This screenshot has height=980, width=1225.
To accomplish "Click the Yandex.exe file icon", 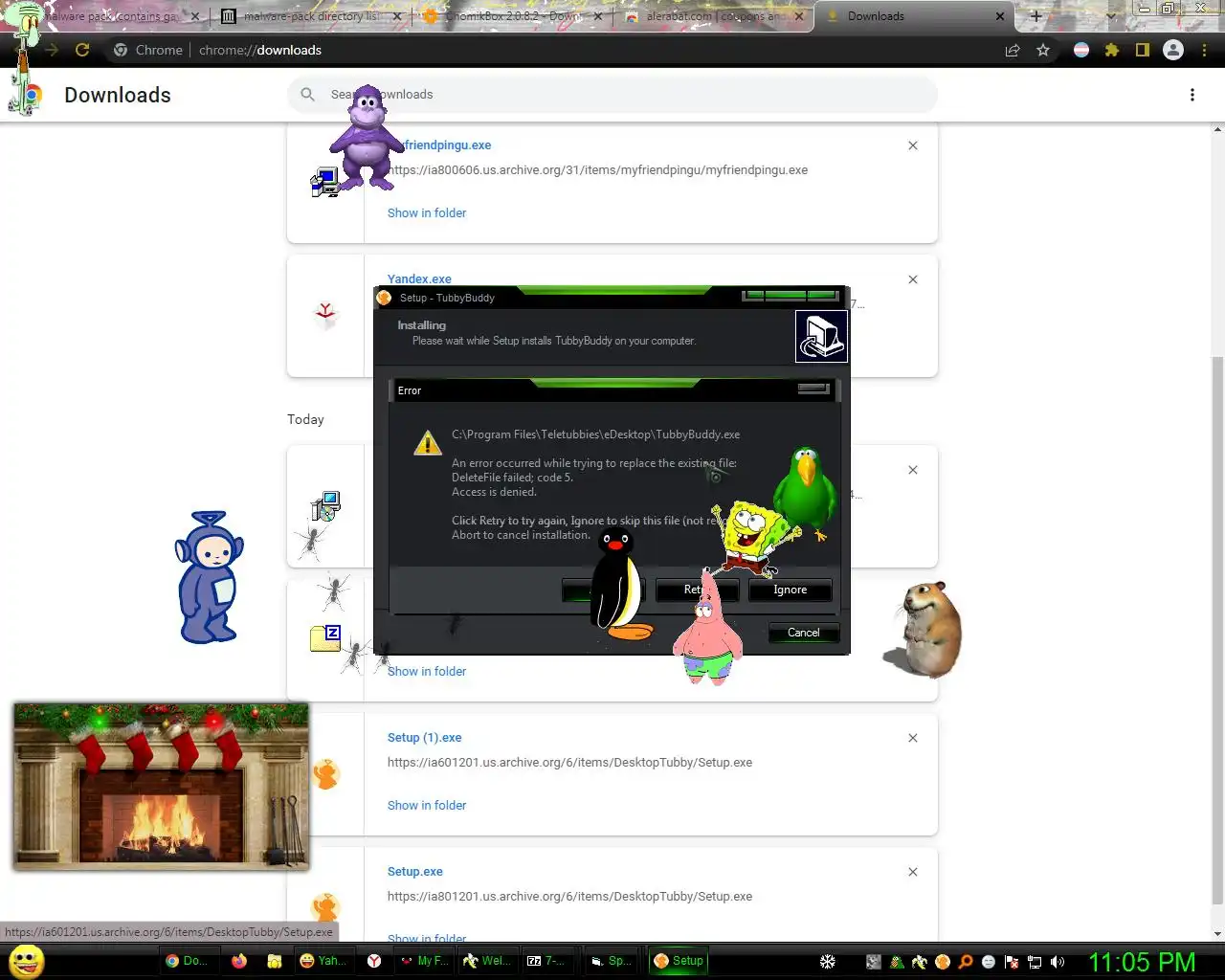I will [325, 315].
